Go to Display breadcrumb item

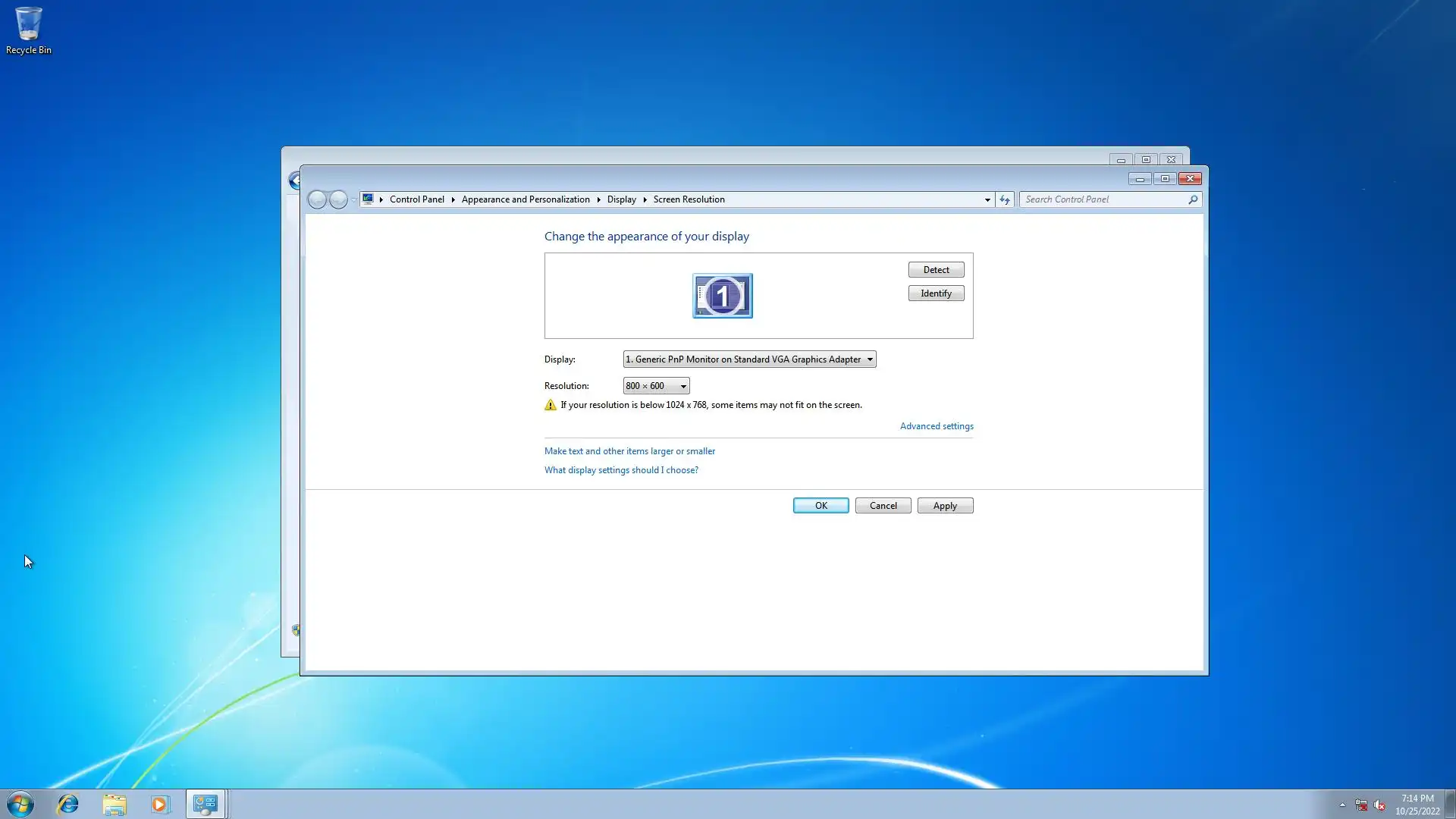click(x=621, y=199)
